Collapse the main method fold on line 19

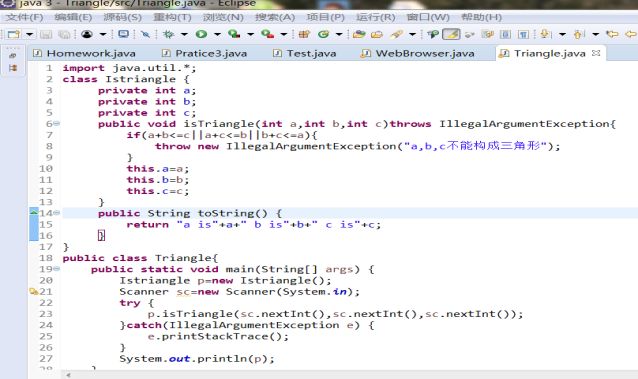[57, 269]
